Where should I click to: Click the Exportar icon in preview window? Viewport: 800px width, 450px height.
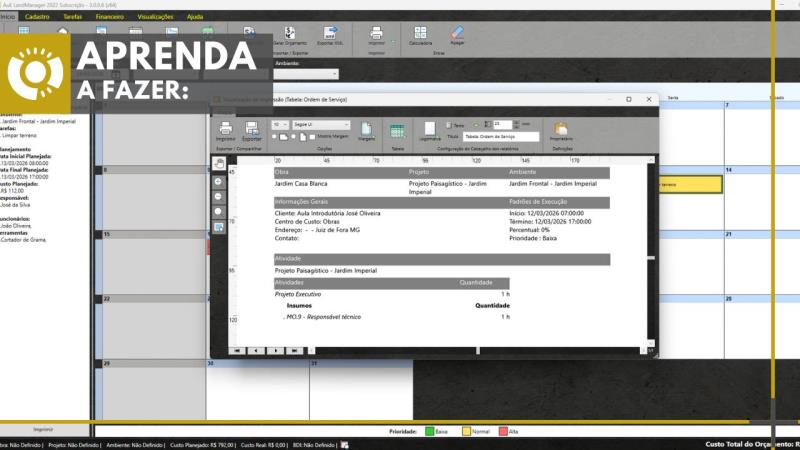[251, 129]
